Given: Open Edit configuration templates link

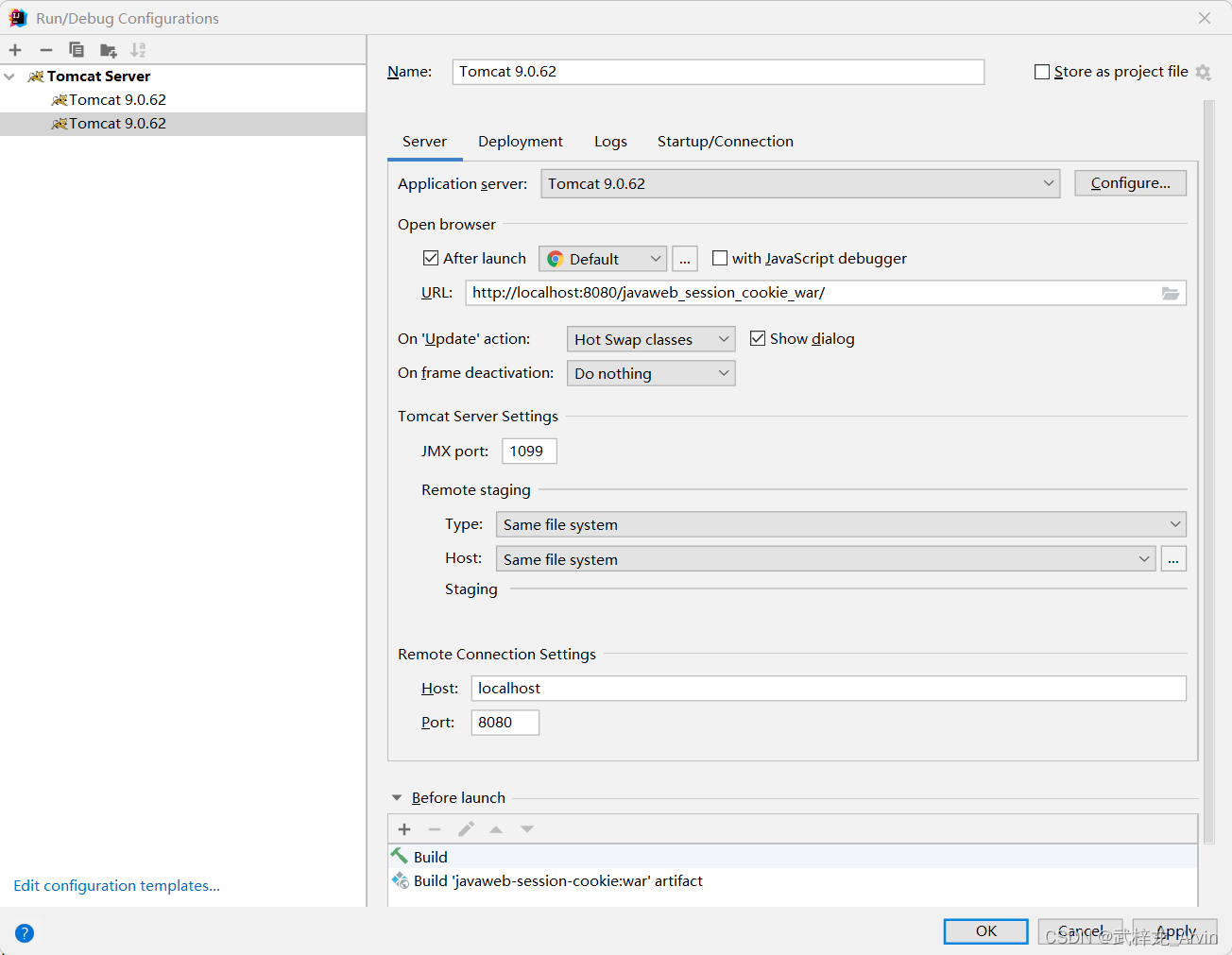Looking at the screenshot, I should click(x=116, y=886).
